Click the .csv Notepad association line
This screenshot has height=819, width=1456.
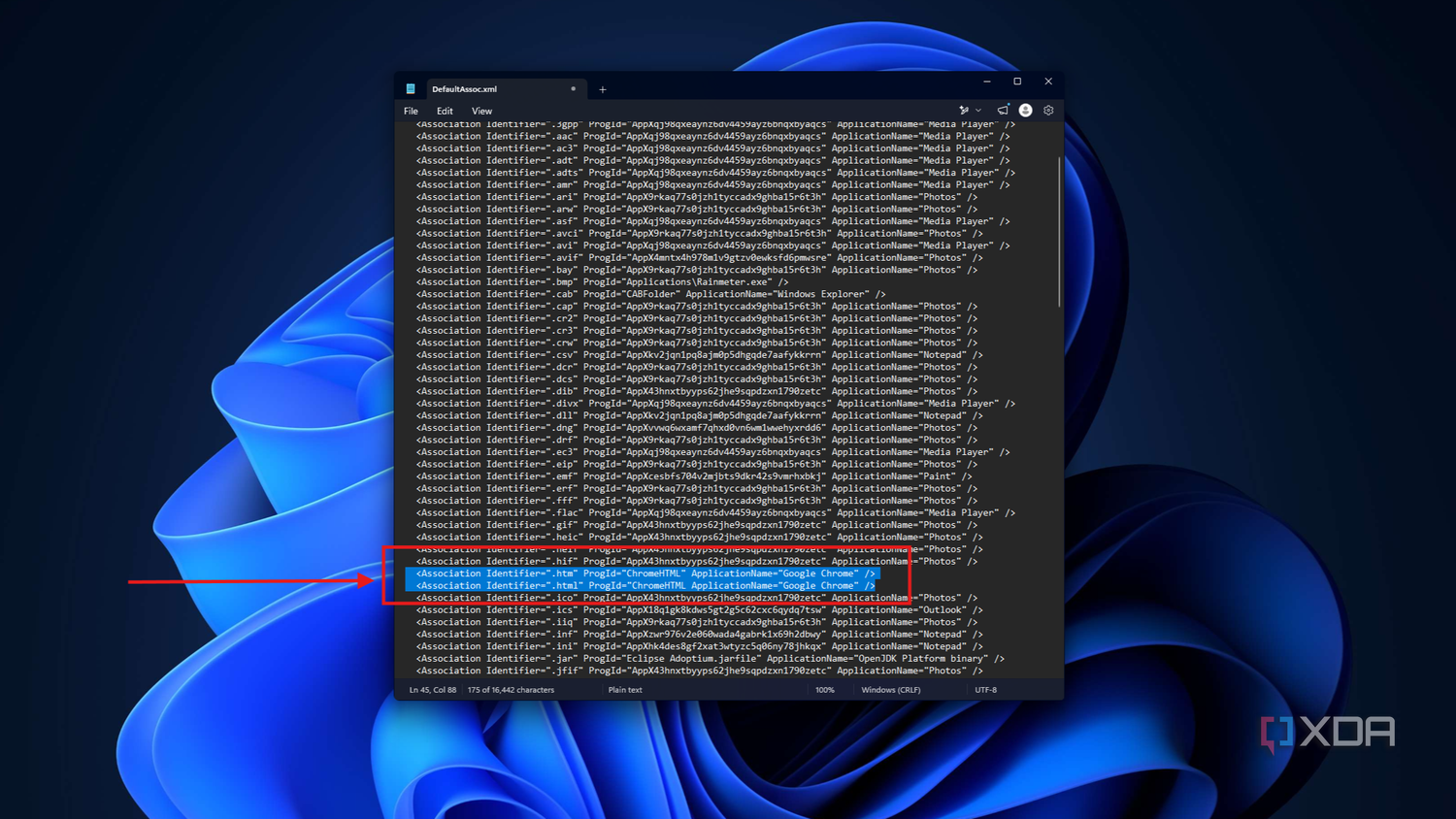click(700, 355)
